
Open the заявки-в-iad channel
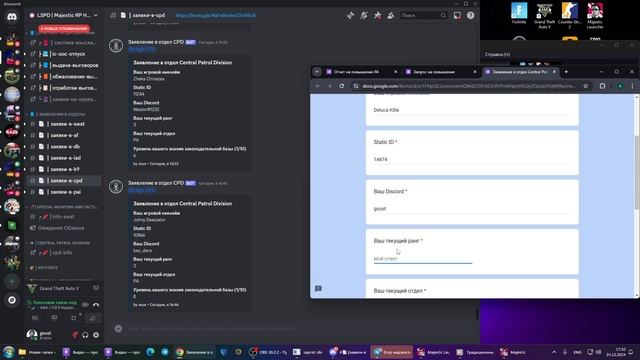pyautogui.click(x=64, y=158)
